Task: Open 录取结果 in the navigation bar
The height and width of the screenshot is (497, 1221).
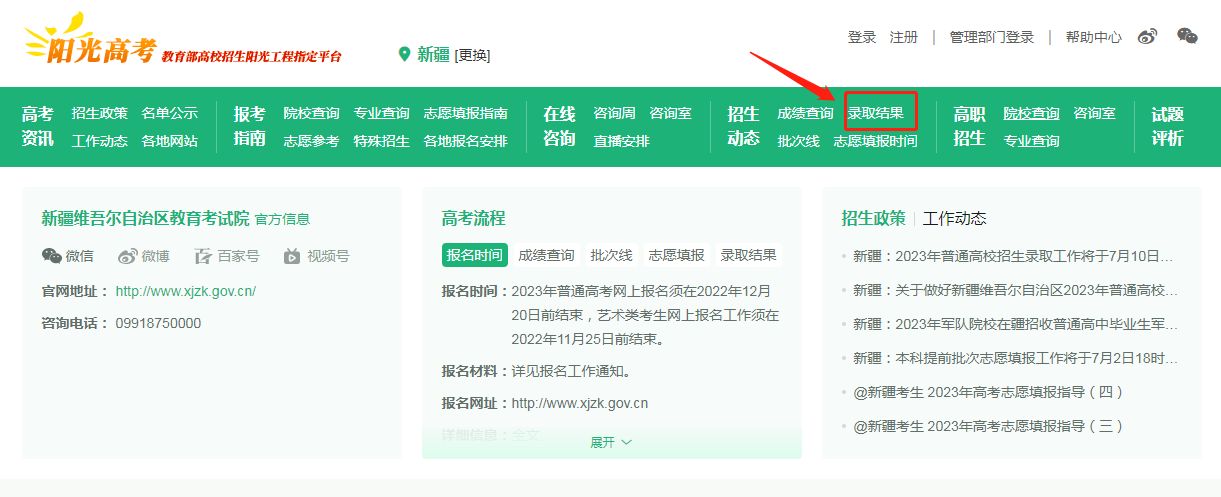Action: pyautogui.click(x=876, y=113)
